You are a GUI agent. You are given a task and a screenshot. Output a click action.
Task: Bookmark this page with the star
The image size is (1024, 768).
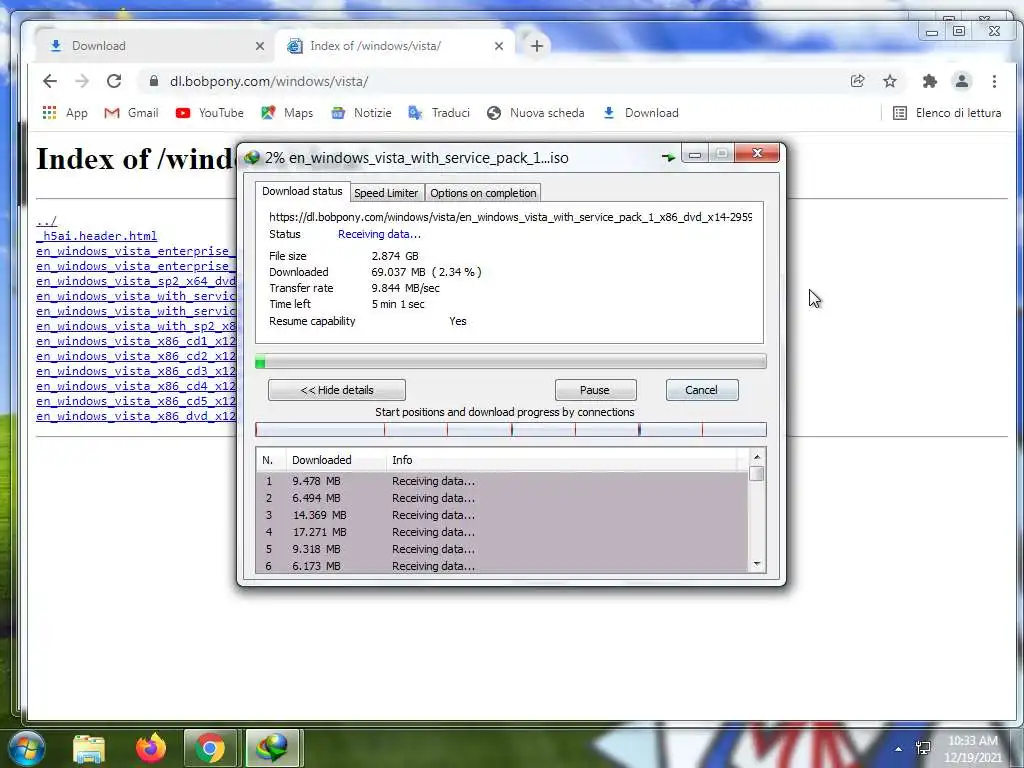(x=889, y=81)
